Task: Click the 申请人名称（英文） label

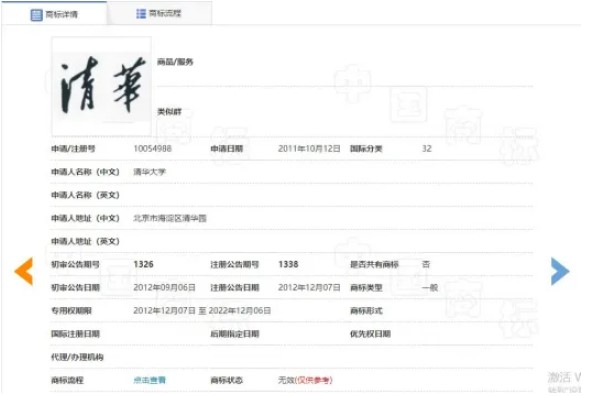Action: point(85,195)
